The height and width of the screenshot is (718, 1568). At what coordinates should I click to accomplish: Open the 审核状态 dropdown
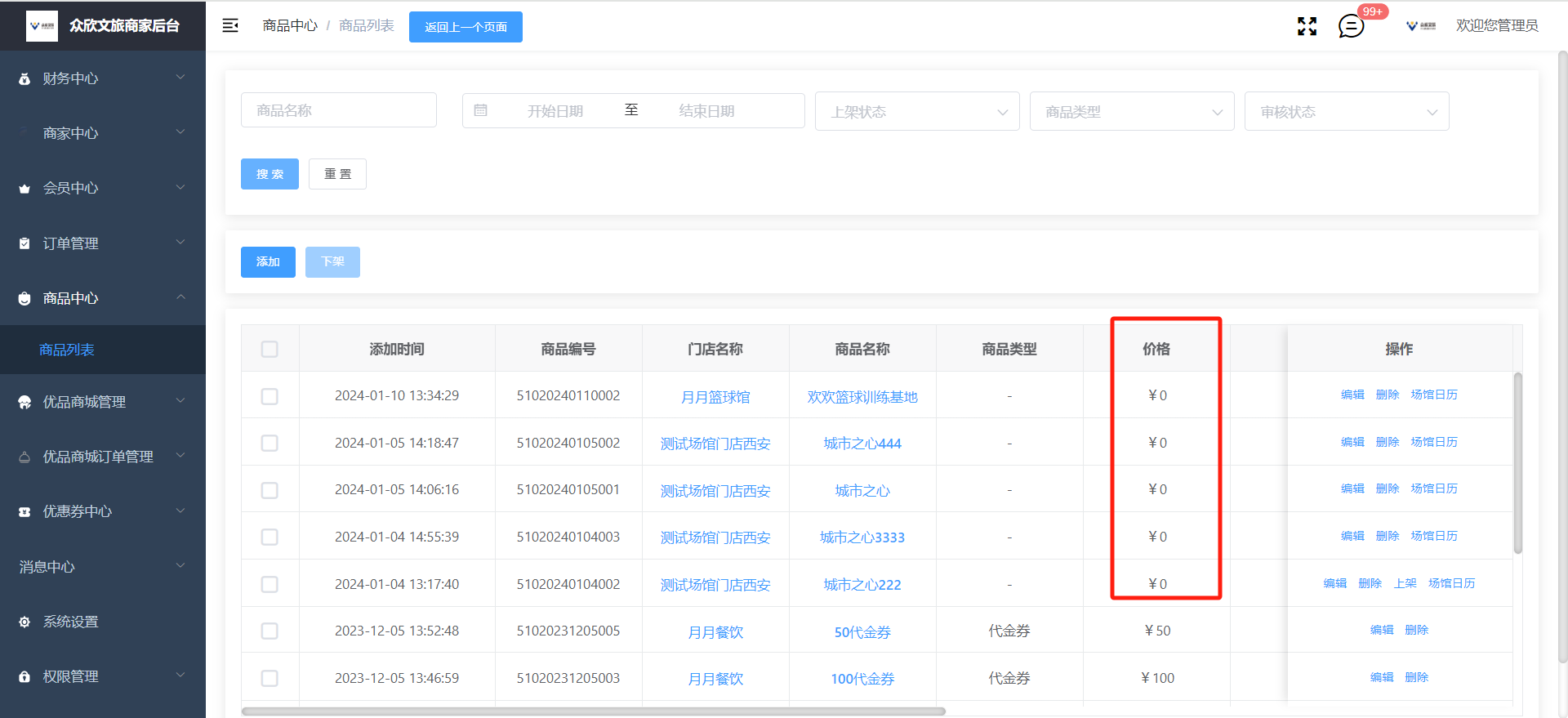pos(1347,111)
